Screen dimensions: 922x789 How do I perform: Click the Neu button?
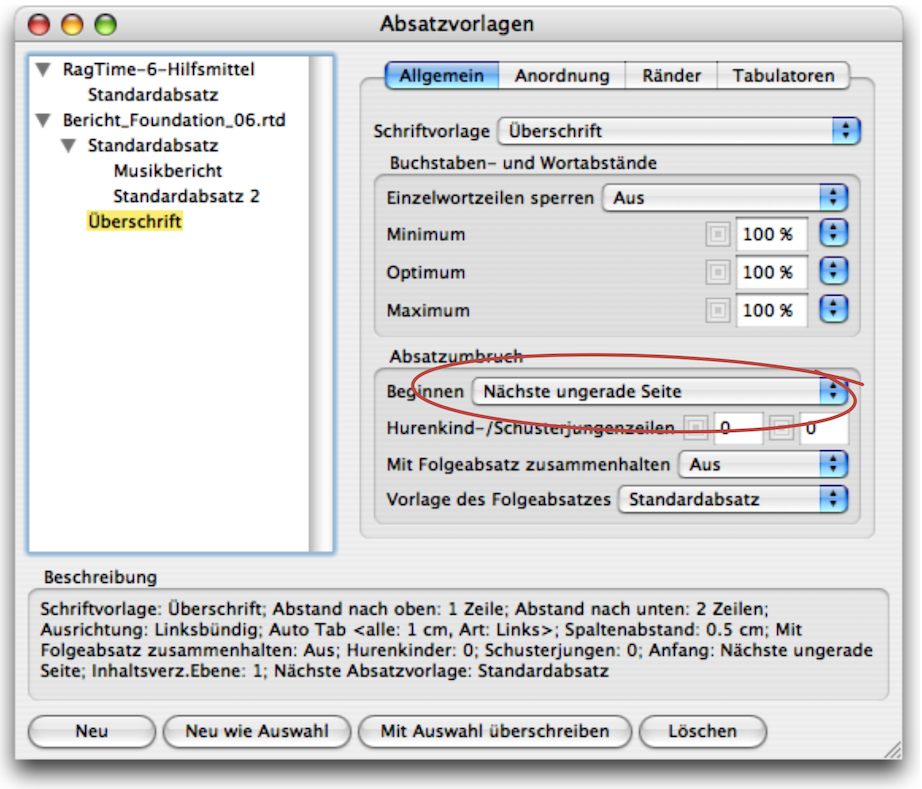[92, 731]
